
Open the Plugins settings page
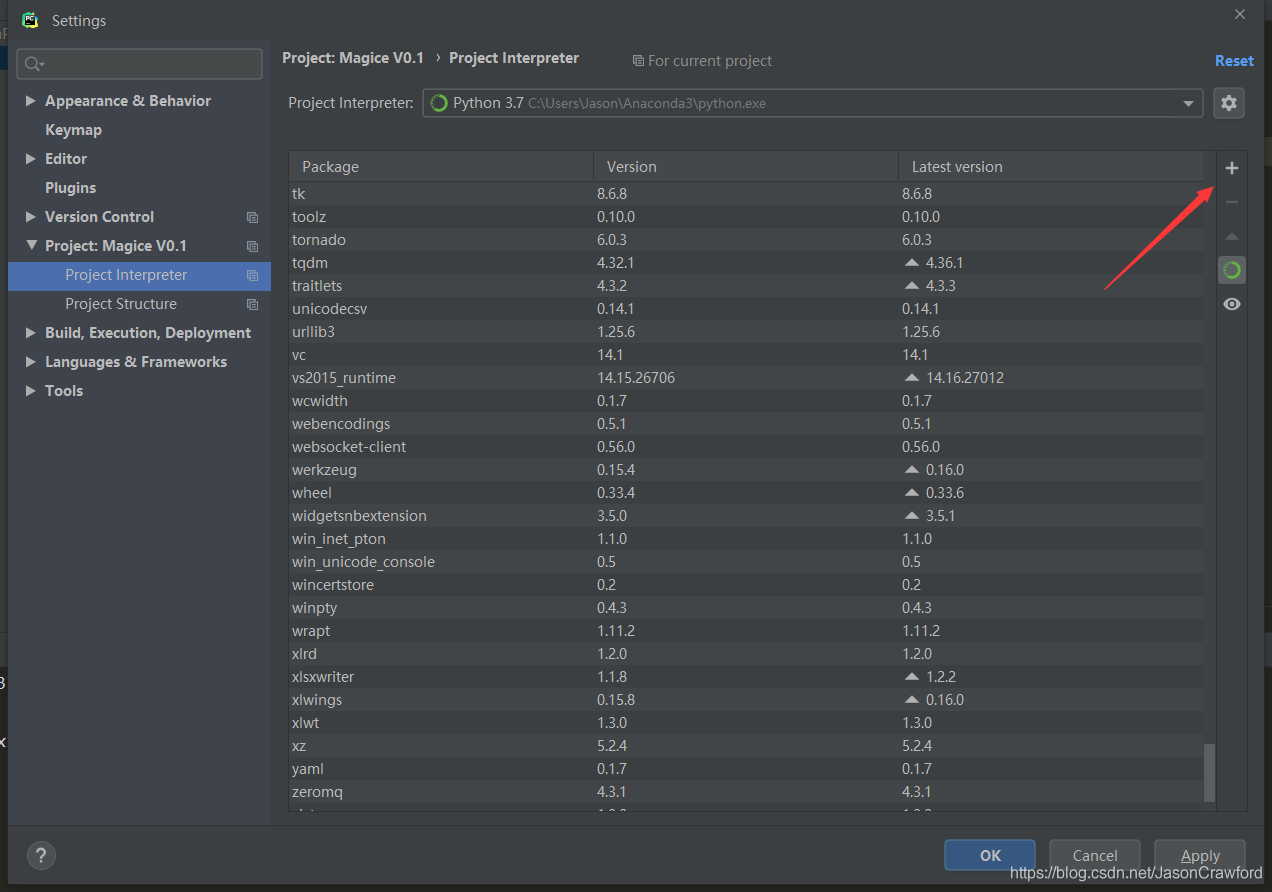click(70, 188)
